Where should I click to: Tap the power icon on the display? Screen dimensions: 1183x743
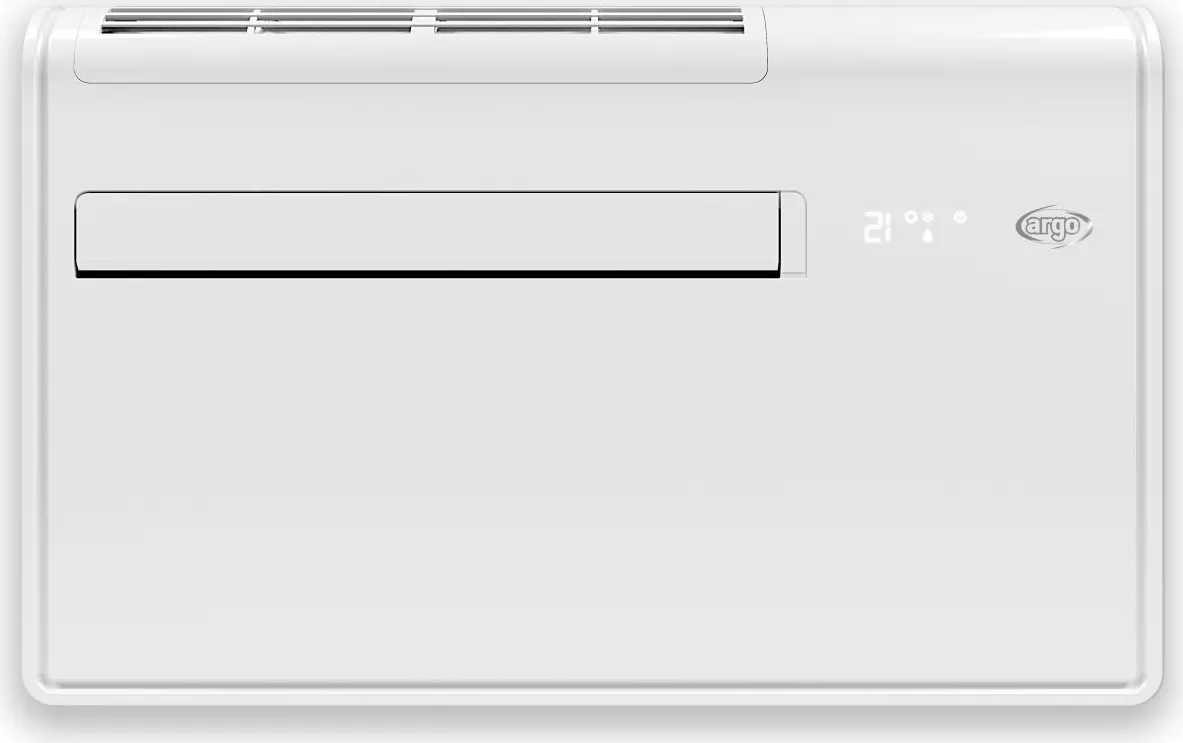(x=960, y=217)
